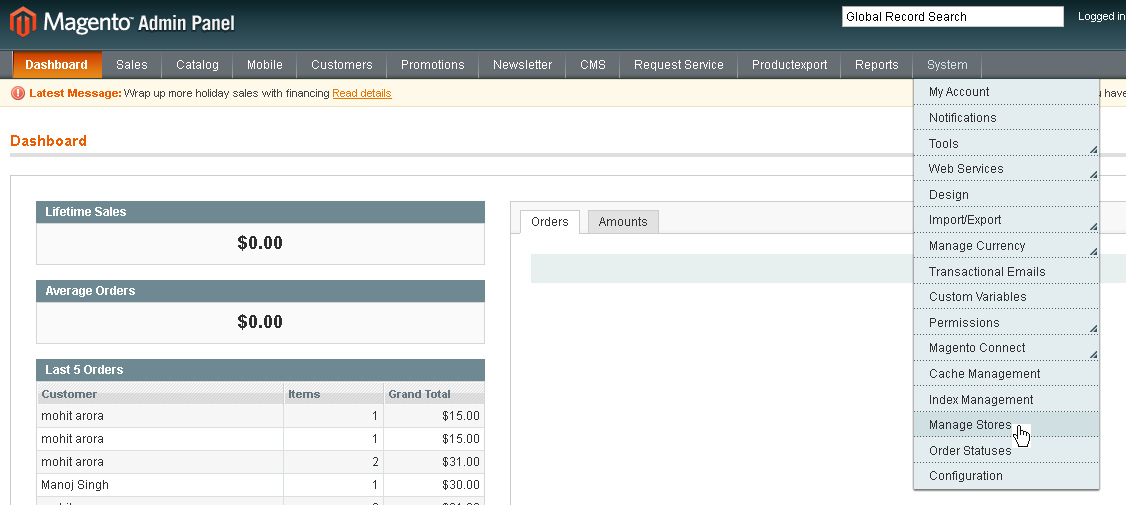
Task: Open the Customers menu
Action: 342,65
